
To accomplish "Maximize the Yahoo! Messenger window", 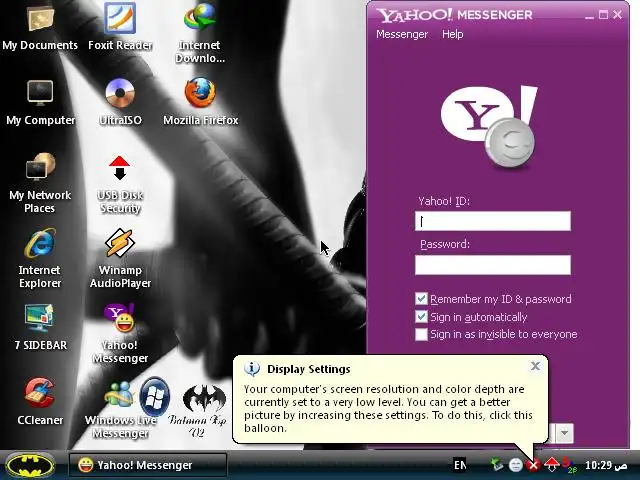I will (603, 15).
